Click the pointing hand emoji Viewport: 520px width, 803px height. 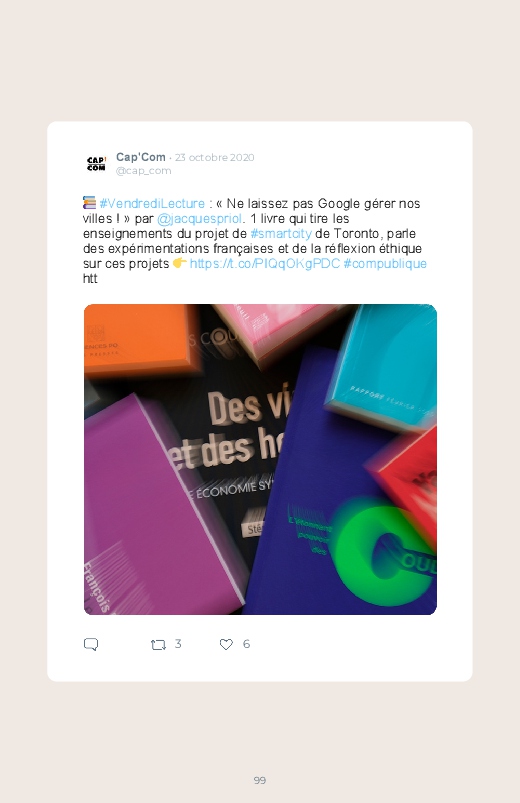coord(180,263)
